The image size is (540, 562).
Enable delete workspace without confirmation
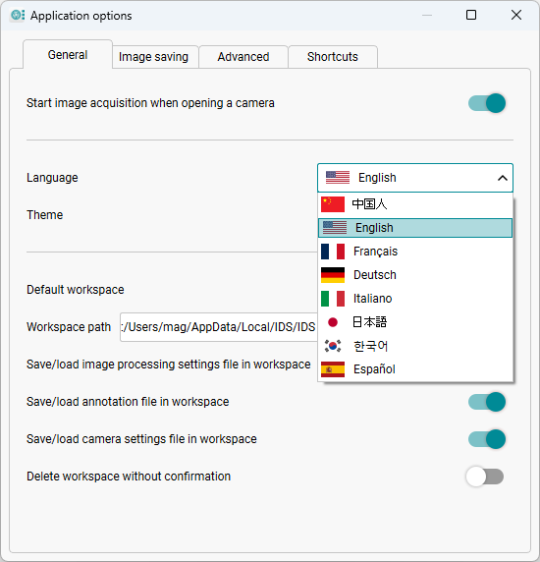click(x=485, y=476)
